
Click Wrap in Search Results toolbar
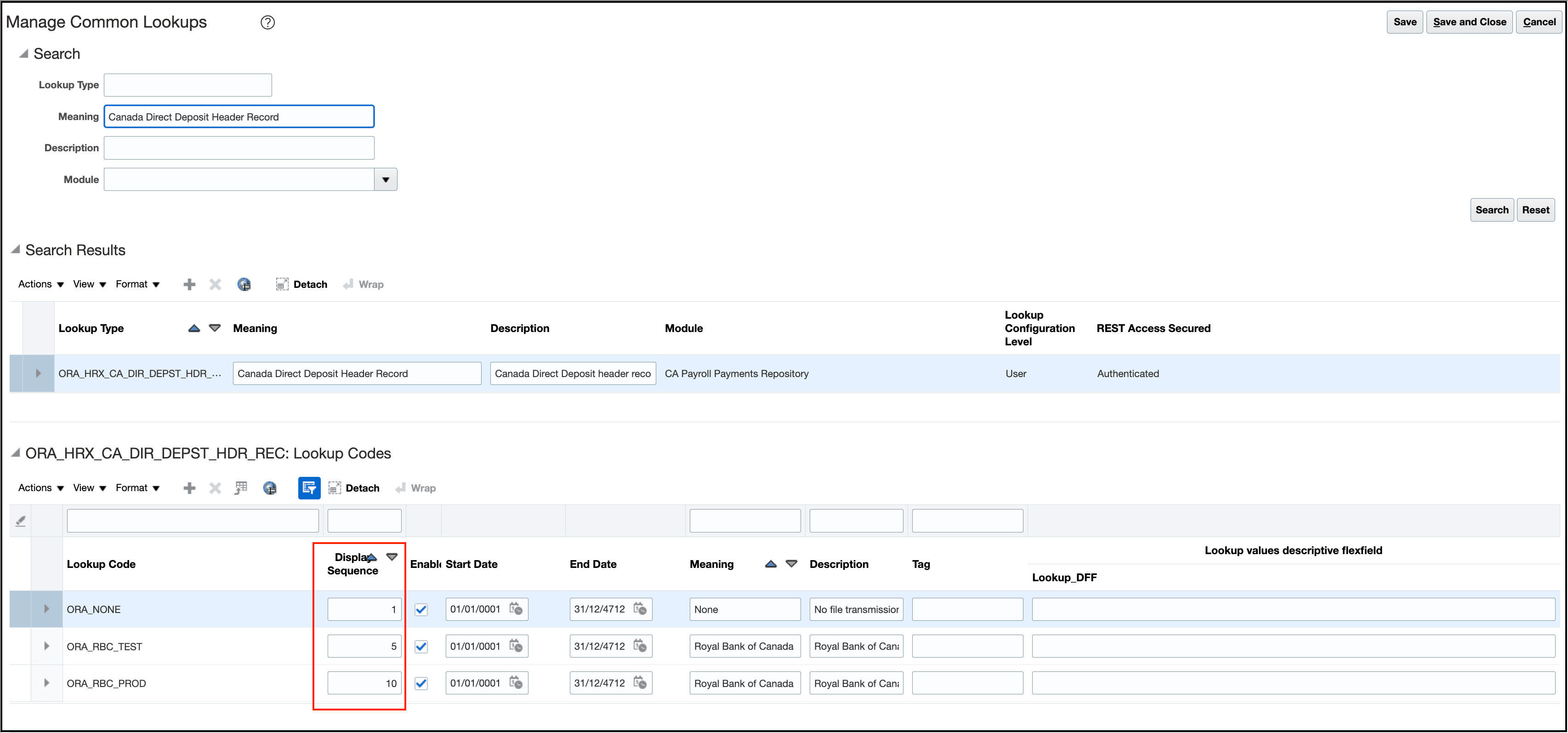click(x=364, y=285)
